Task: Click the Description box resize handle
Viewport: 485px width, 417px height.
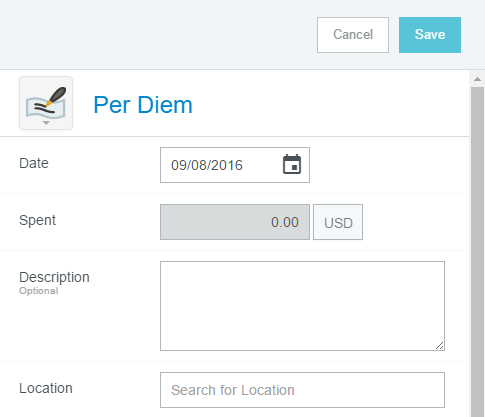Action: coord(440,346)
